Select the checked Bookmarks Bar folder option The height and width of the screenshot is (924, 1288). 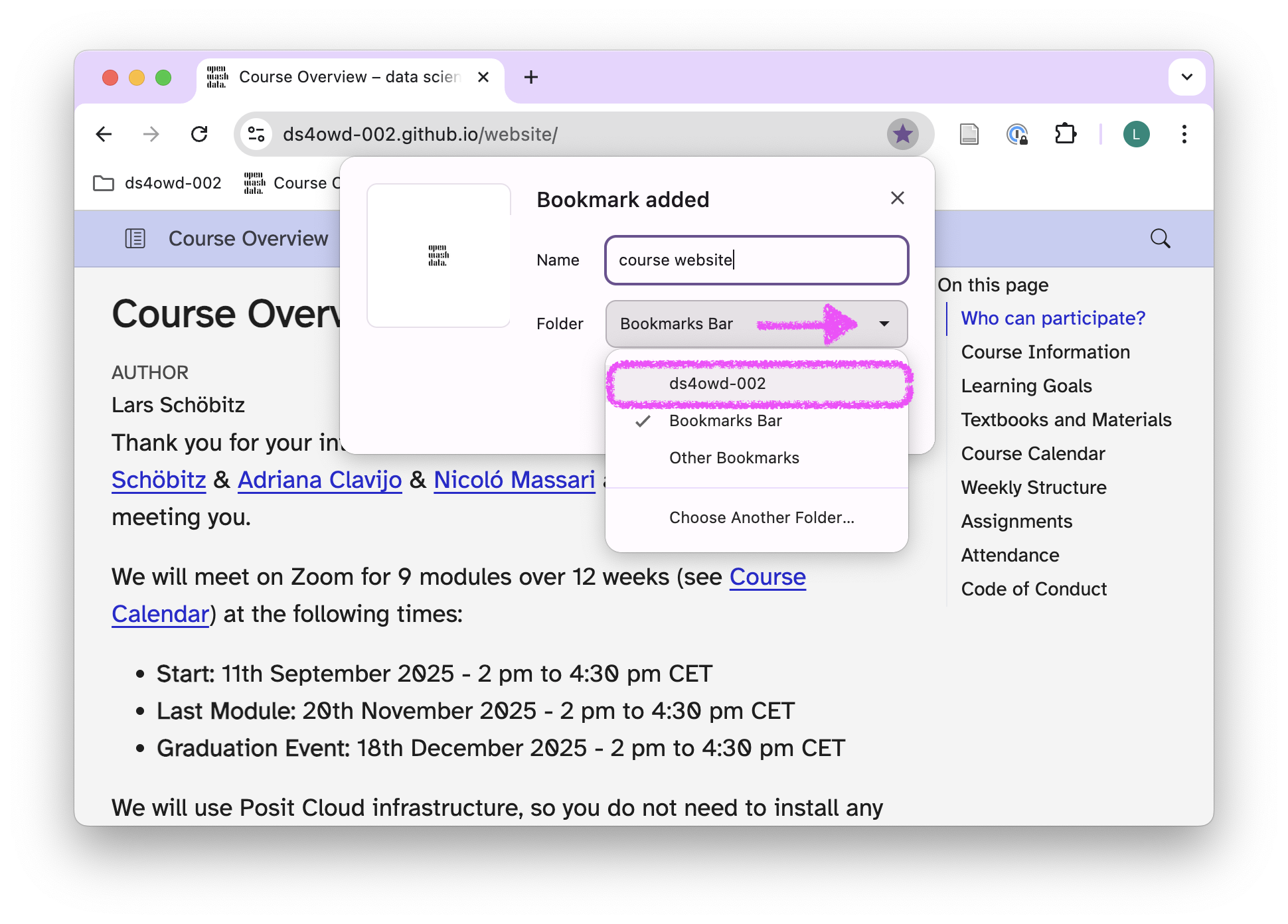pyautogui.click(x=725, y=421)
